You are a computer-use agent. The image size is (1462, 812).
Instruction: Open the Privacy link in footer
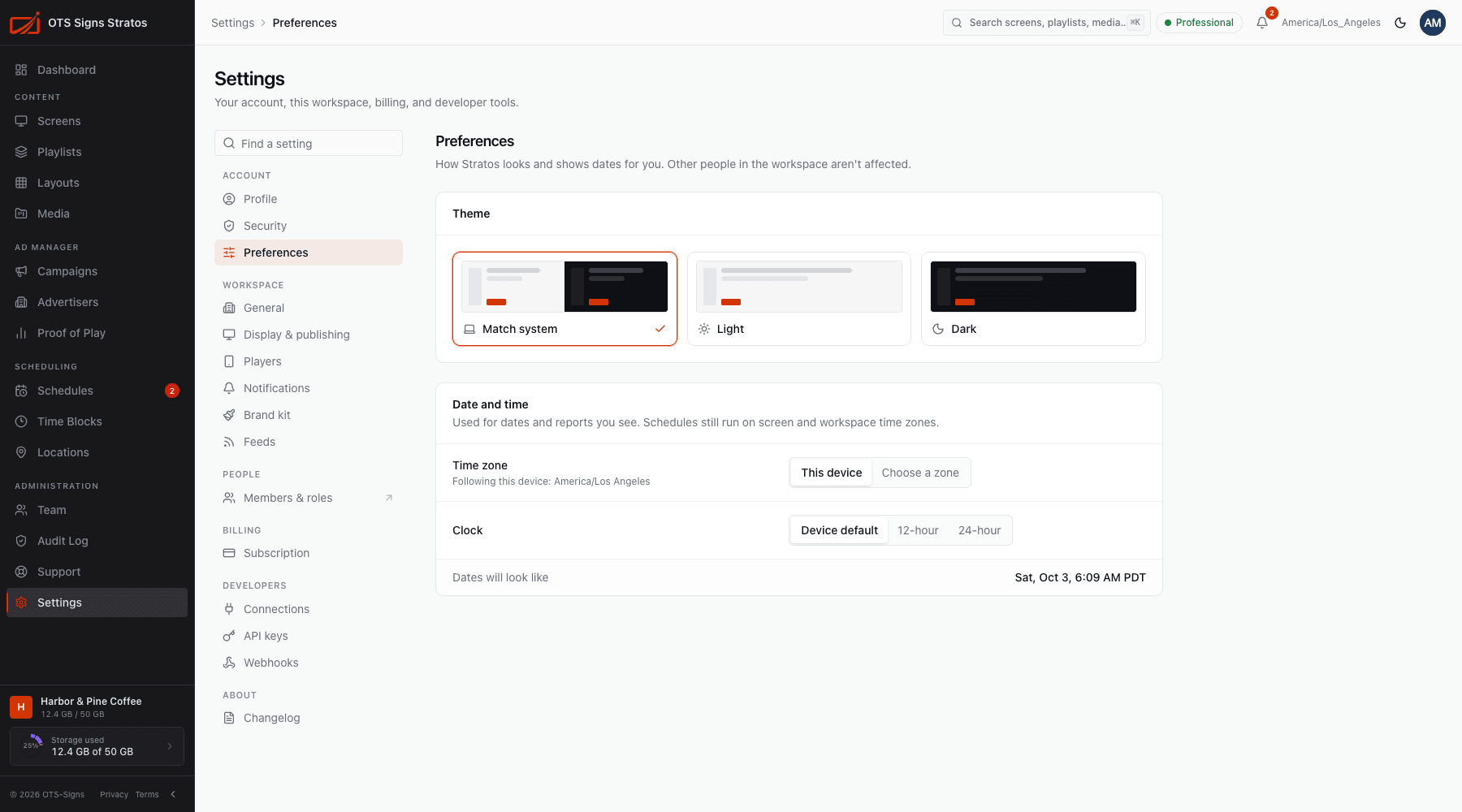coord(114,794)
